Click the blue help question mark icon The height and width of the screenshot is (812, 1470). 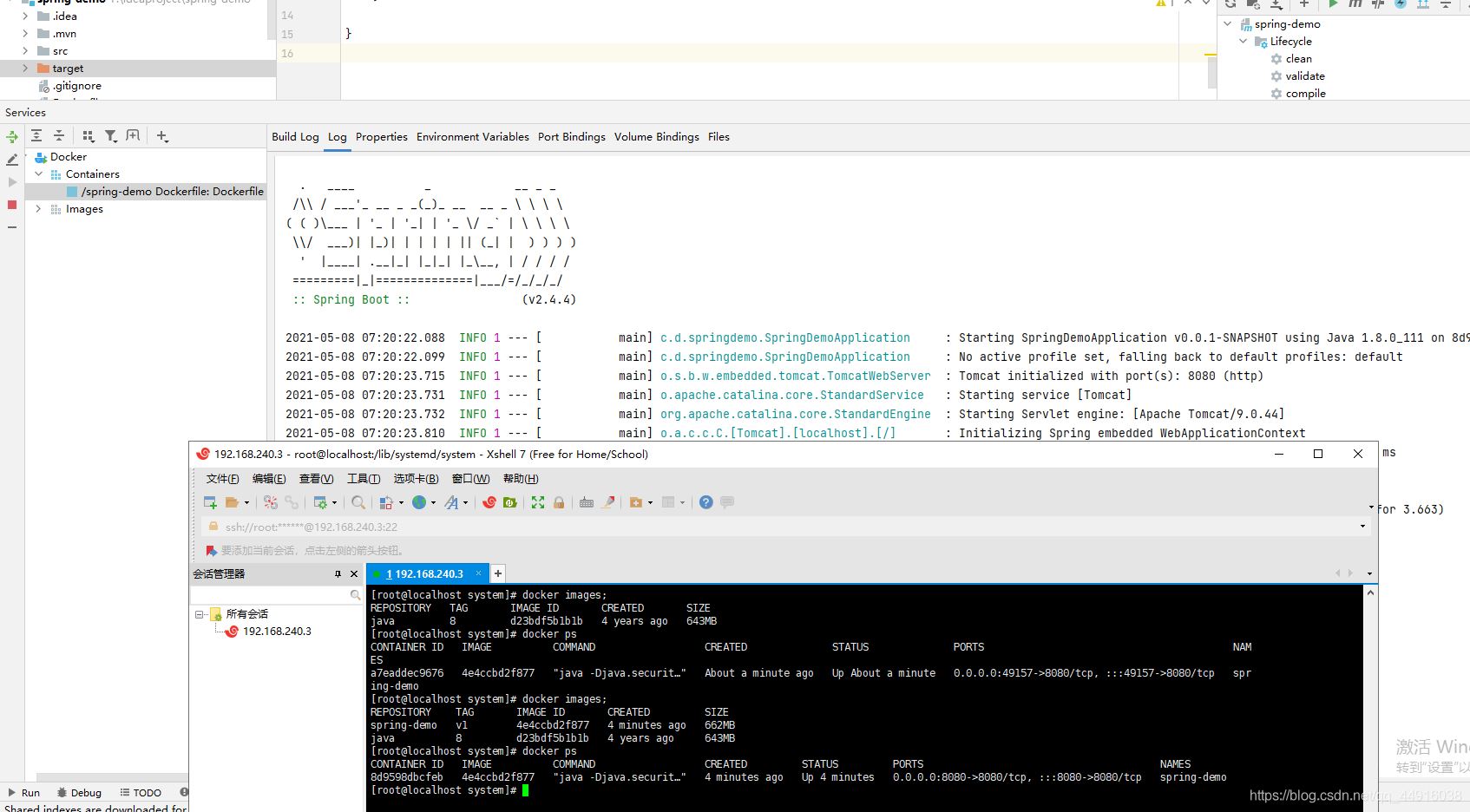point(705,502)
